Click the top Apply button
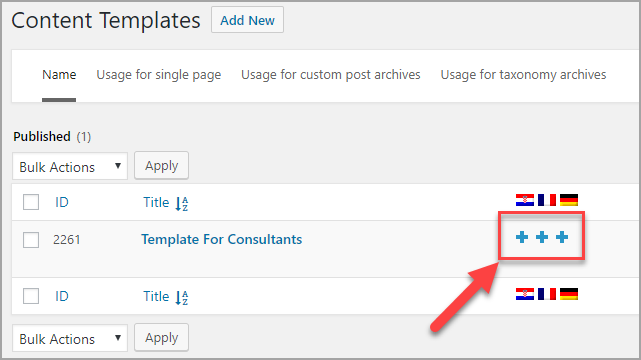This screenshot has width=641, height=360. click(x=161, y=165)
